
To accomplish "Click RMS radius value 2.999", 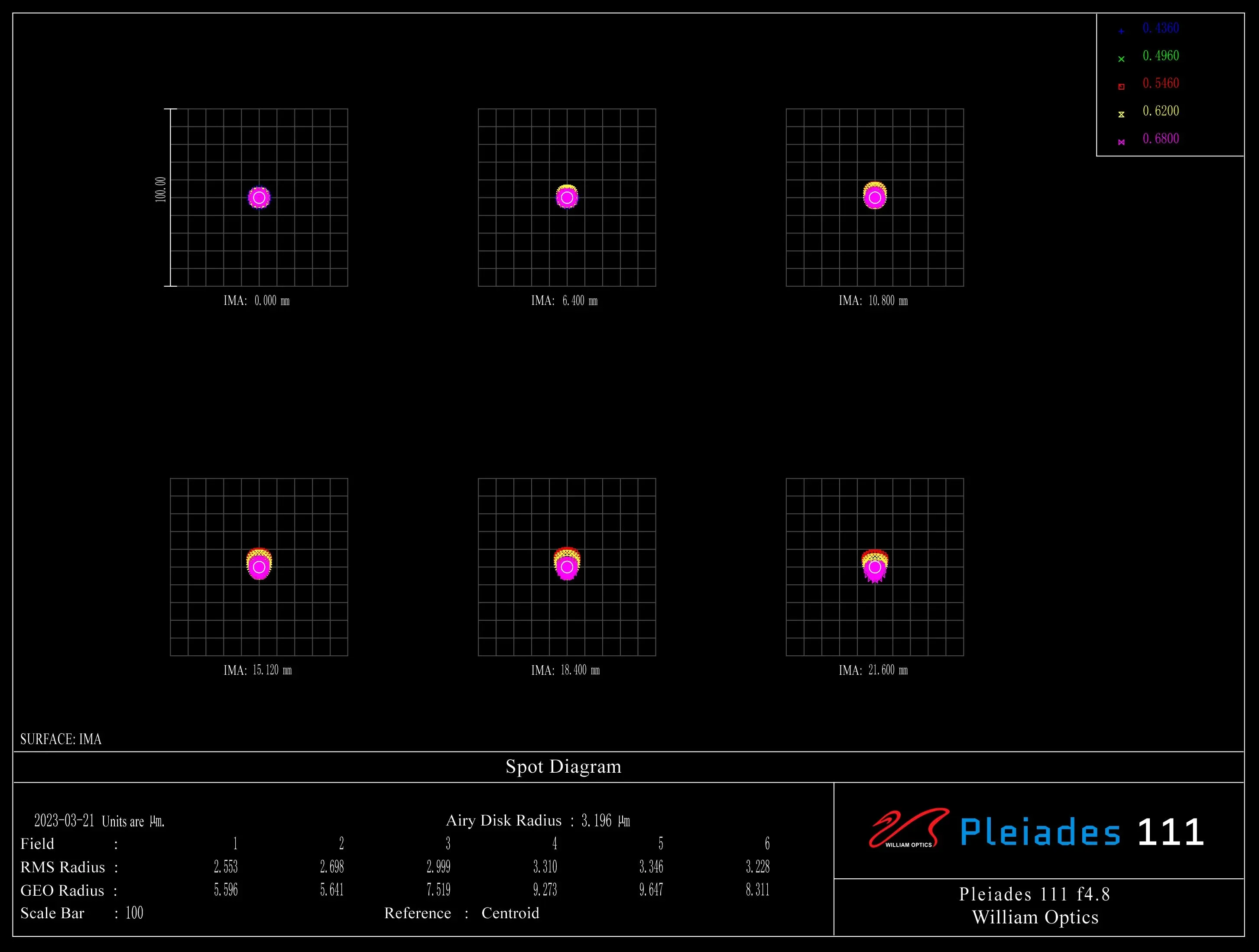I will pos(438,867).
